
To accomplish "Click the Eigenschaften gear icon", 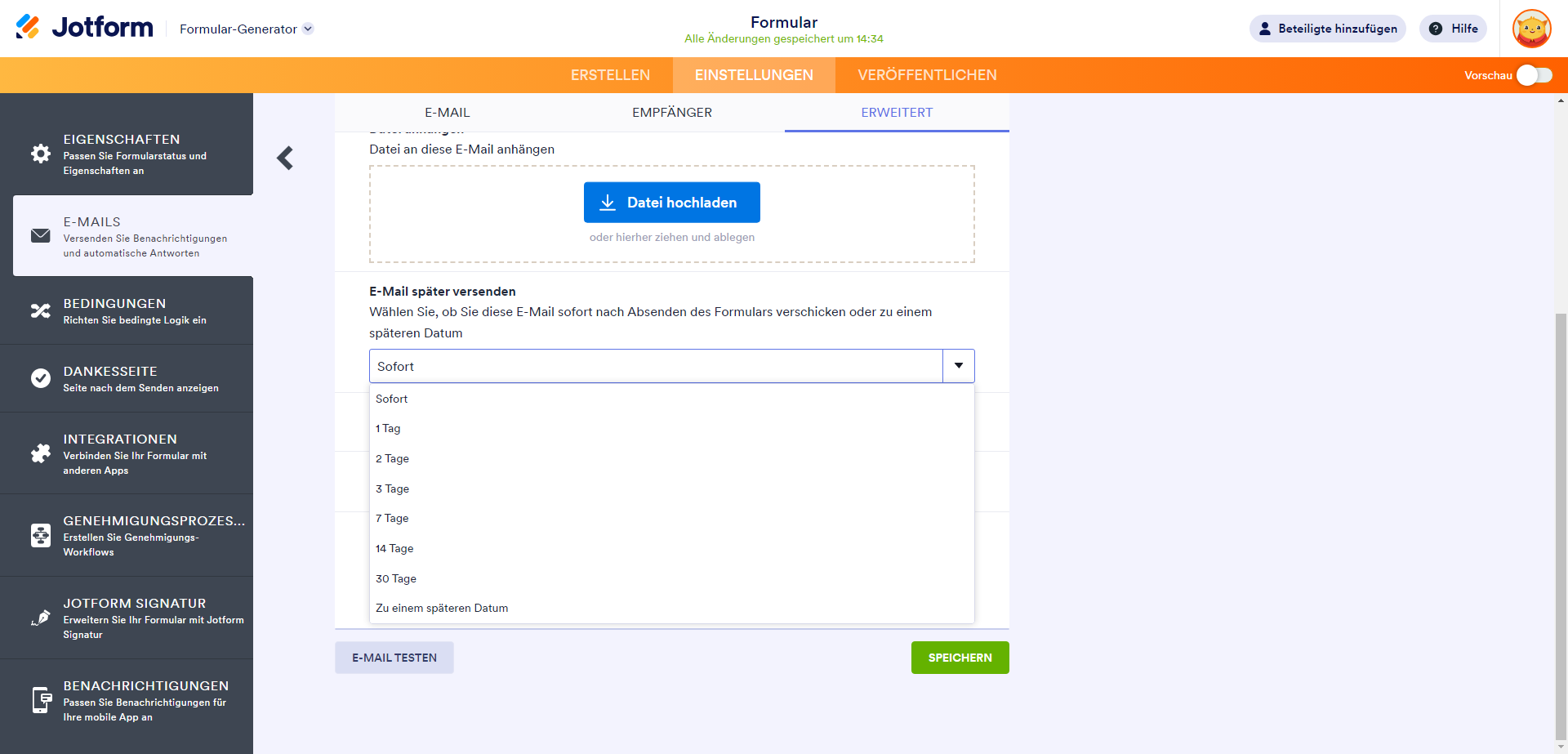I will tap(40, 154).
